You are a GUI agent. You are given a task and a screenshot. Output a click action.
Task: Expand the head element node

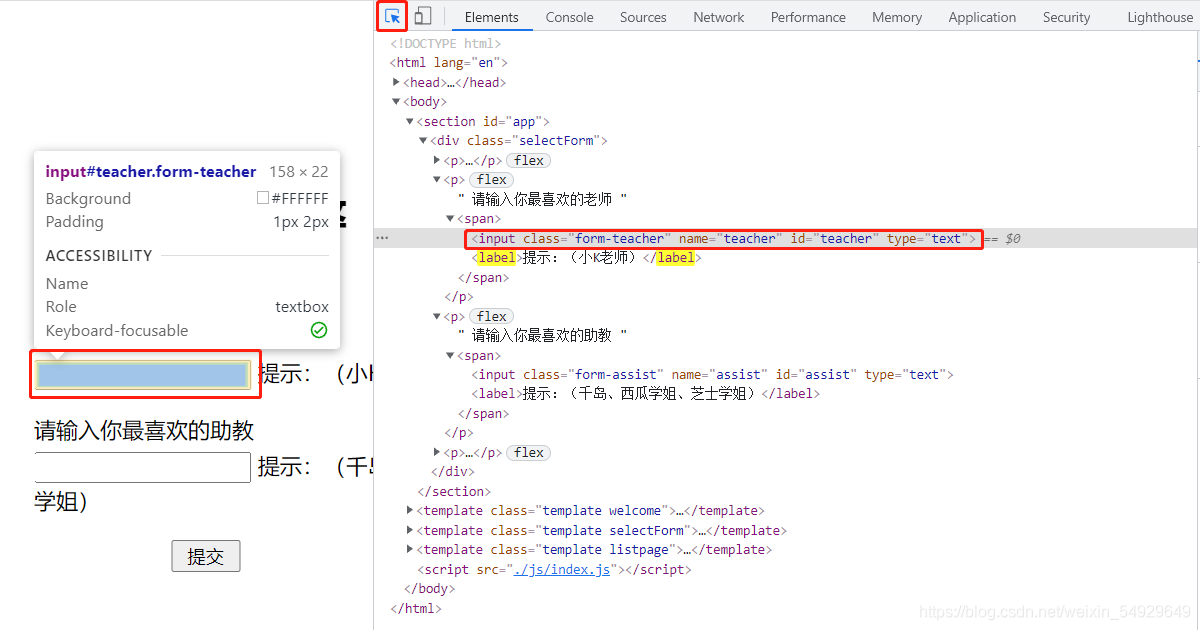point(397,82)
